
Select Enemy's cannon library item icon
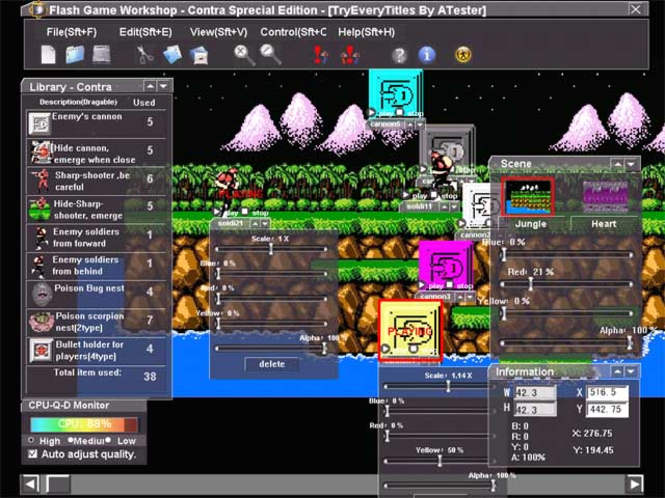(39, 123)
